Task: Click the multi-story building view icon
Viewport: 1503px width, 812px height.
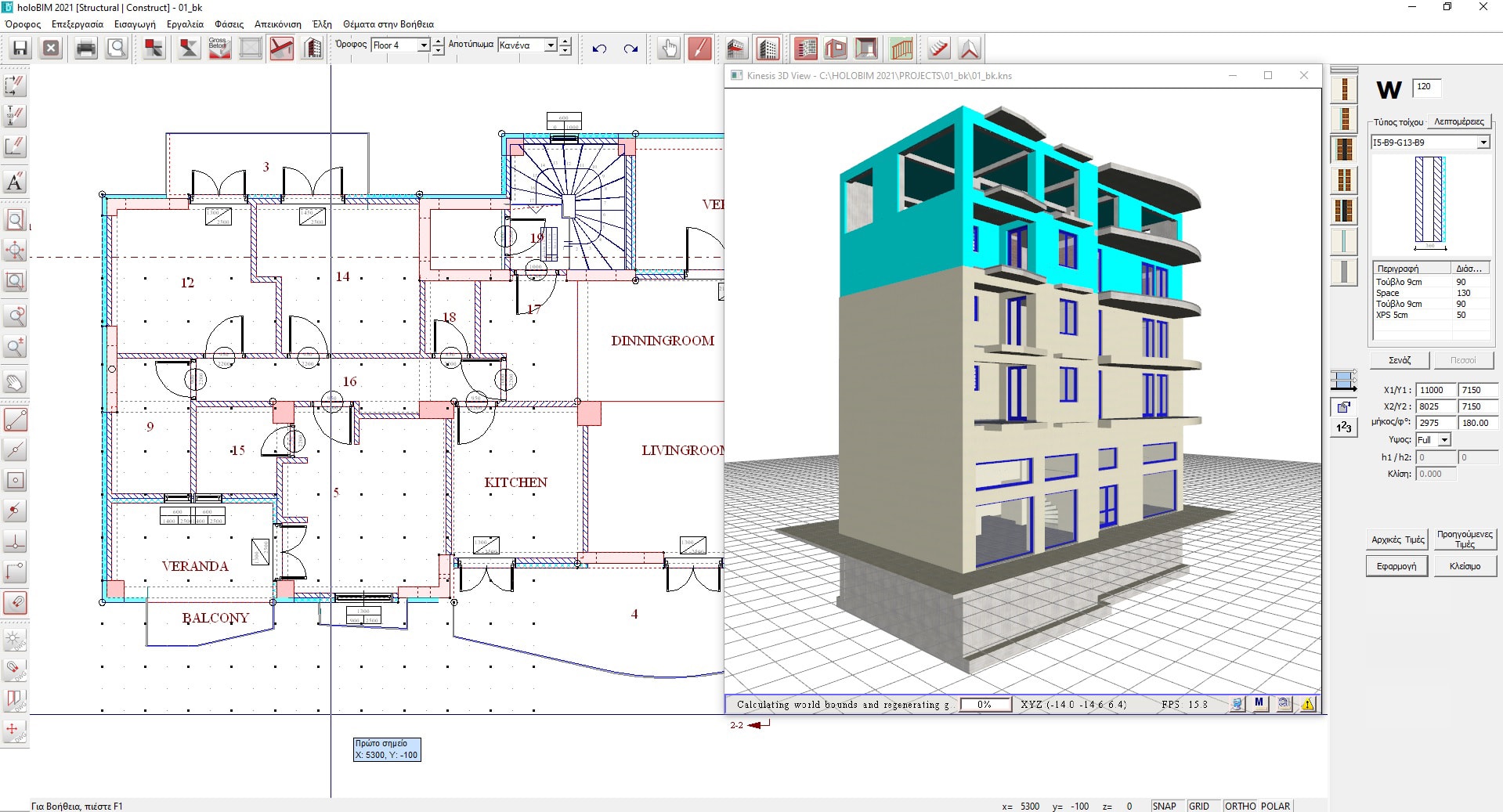Action: click(768, 49)
